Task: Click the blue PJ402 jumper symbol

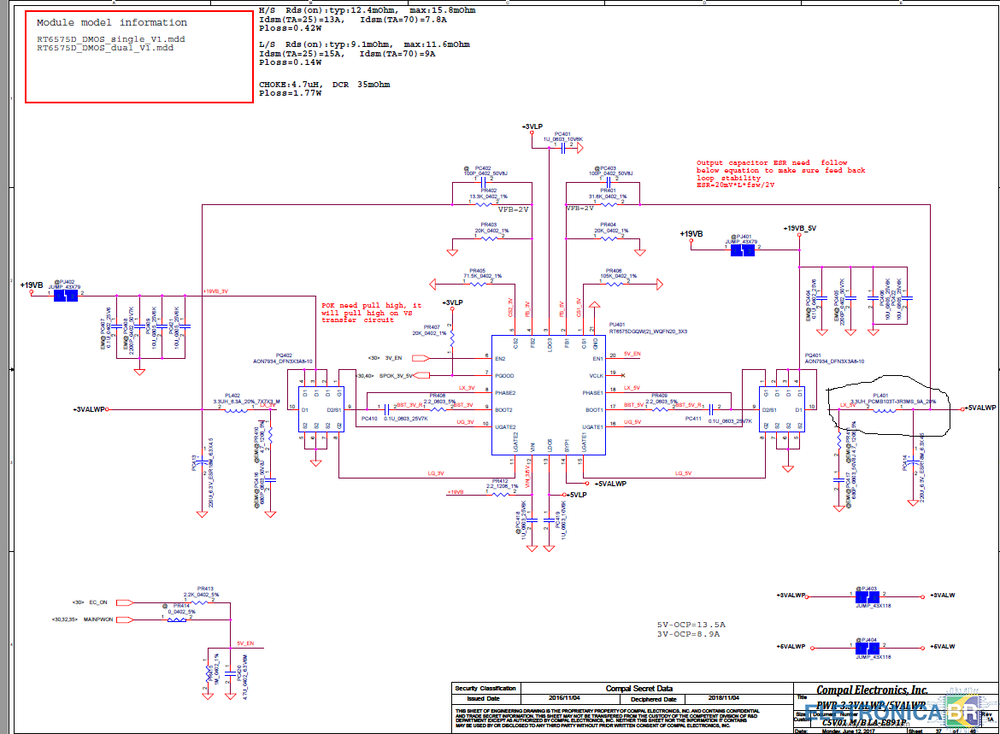Action: pos(65,295)
